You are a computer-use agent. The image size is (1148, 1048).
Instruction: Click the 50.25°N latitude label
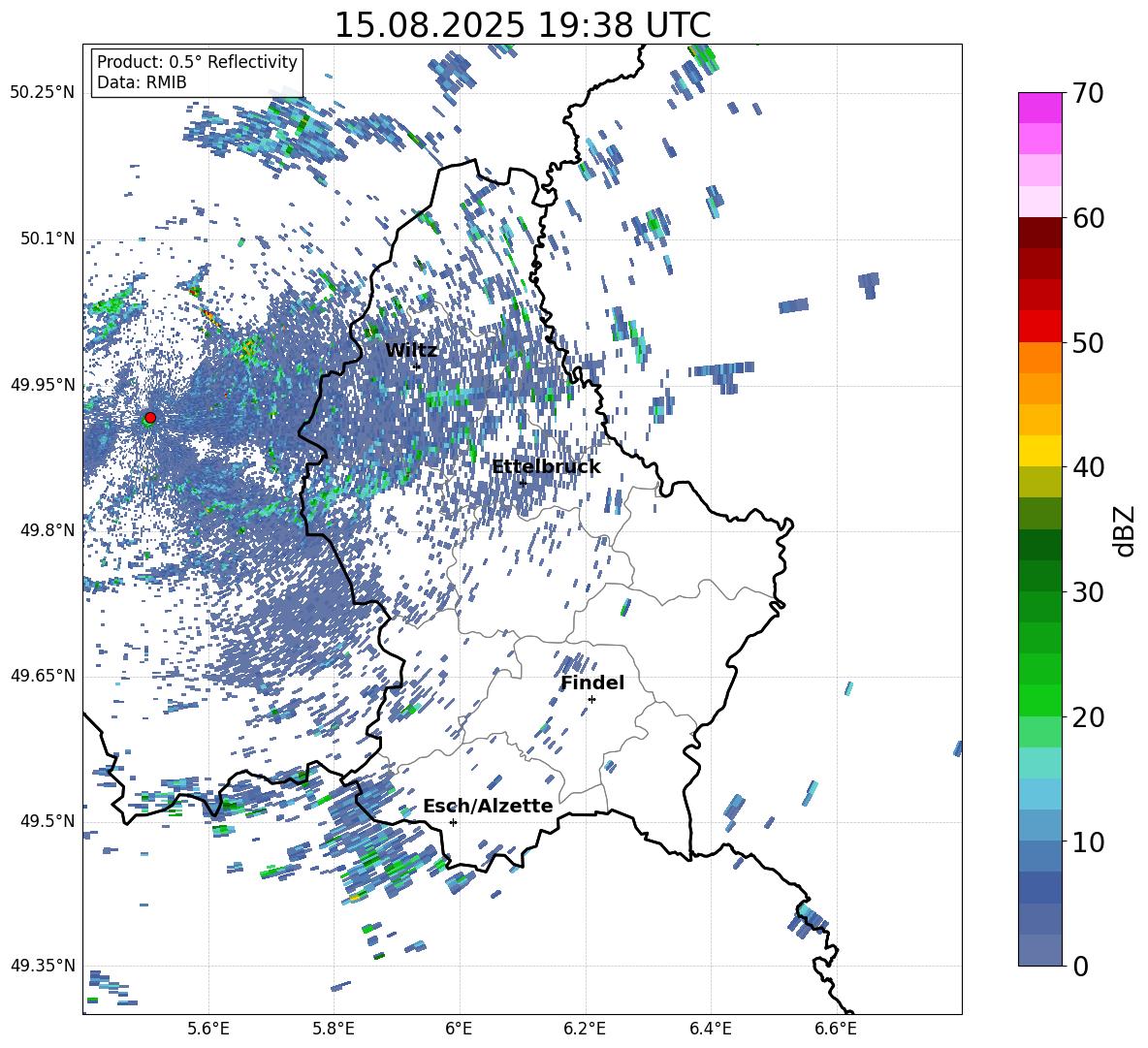[x=43, y=93]
